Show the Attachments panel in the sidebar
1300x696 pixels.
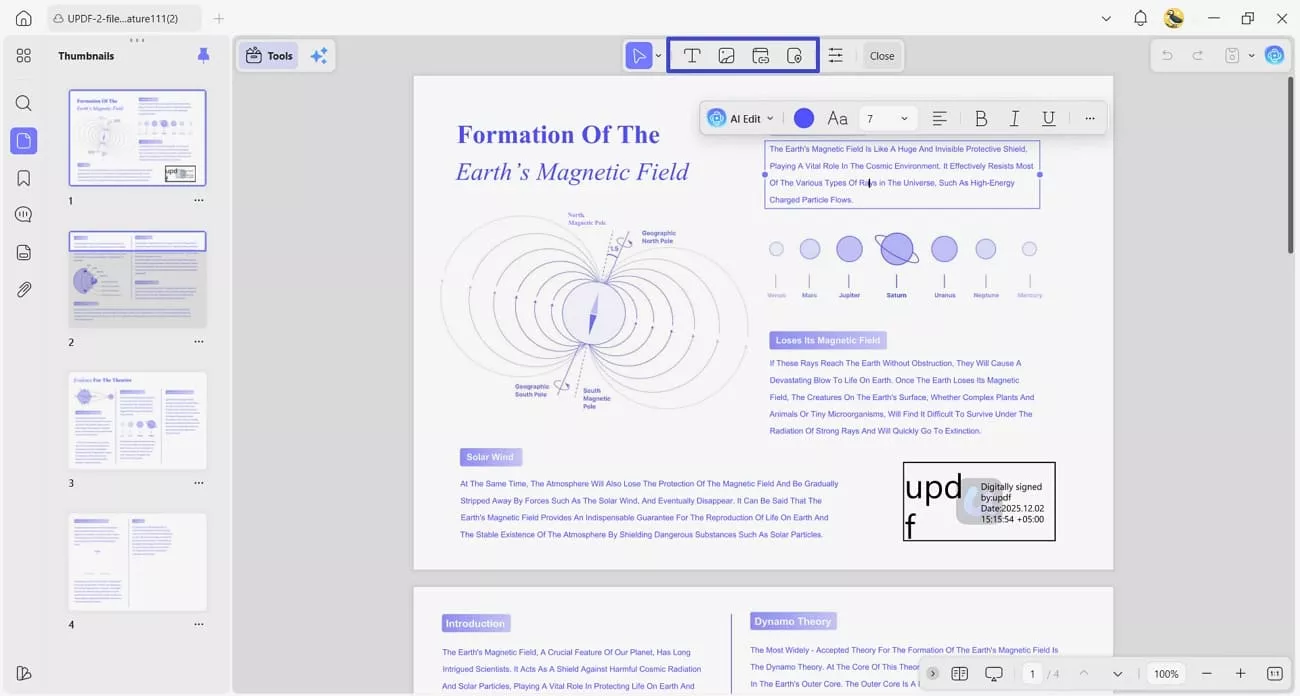tap(23, 289)
